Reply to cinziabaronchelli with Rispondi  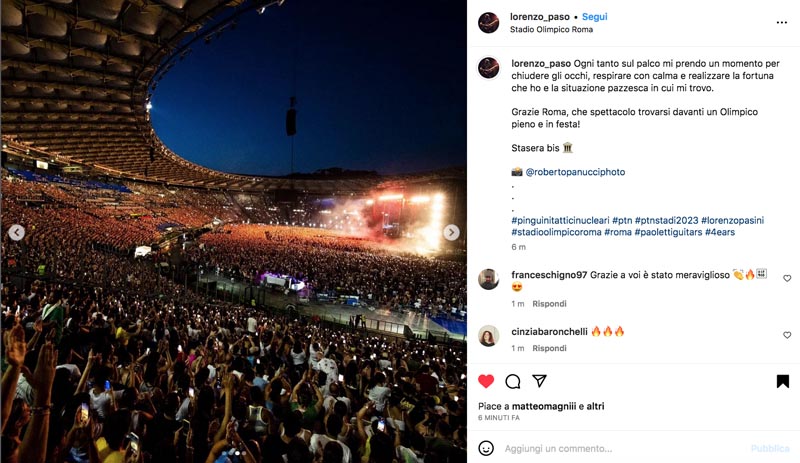[549, 348]
